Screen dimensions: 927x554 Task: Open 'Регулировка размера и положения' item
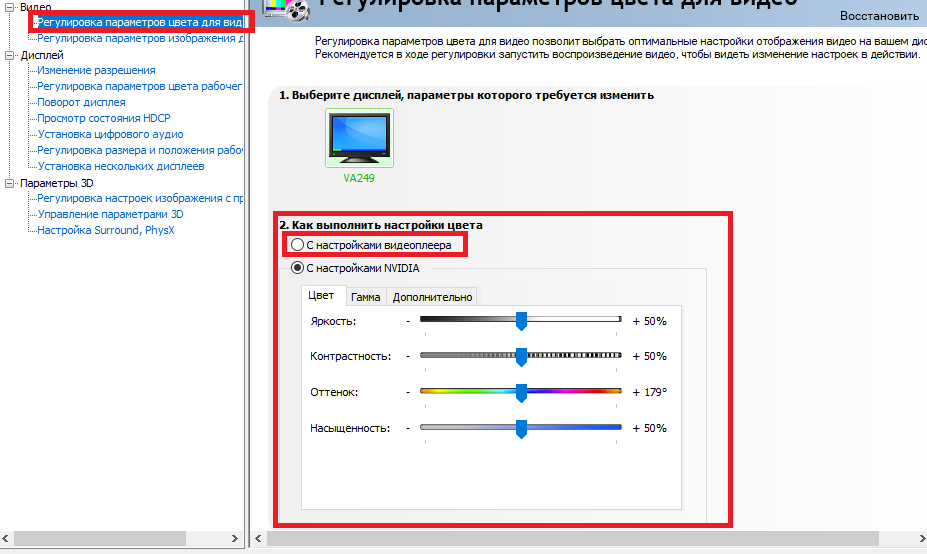pos(140,150)
